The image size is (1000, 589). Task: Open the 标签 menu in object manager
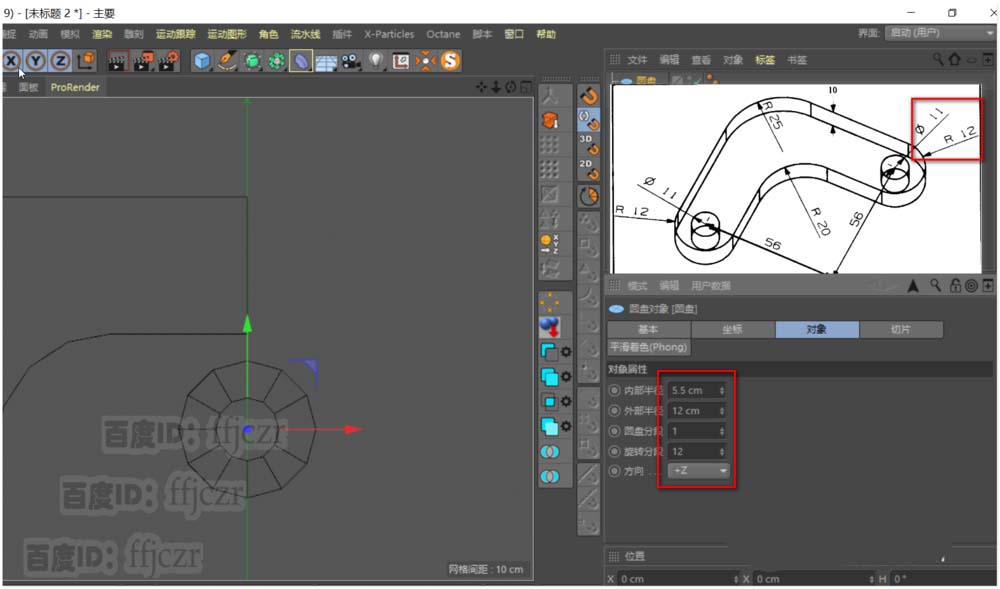765,60
